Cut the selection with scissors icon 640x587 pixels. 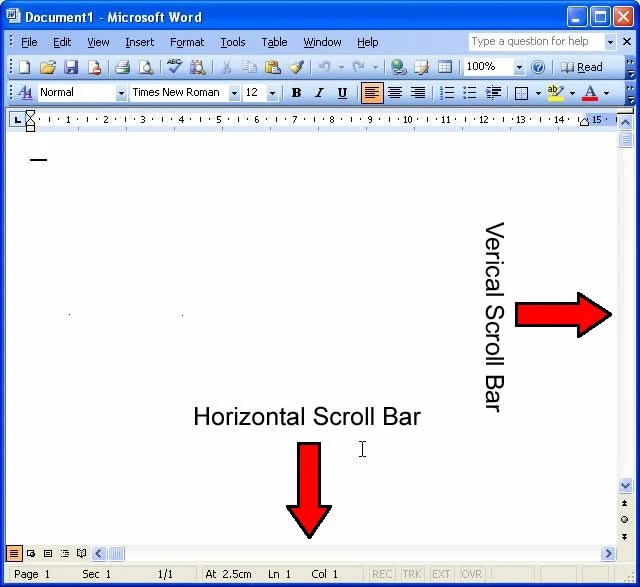click(x=226, y=67)
